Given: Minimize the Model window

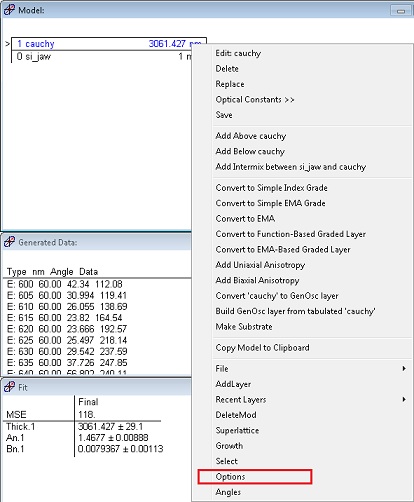Looking at the screenshot, I should [401, 10].
